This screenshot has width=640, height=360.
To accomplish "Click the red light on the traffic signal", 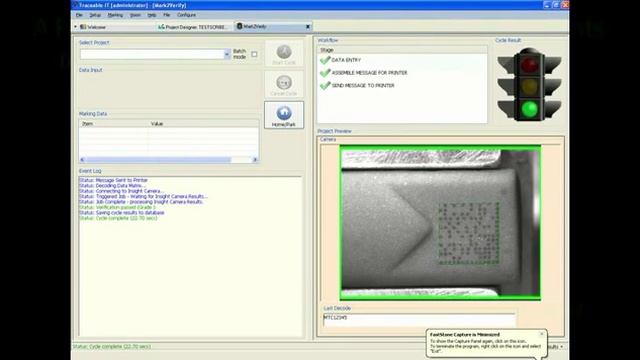I will [529, 64].
